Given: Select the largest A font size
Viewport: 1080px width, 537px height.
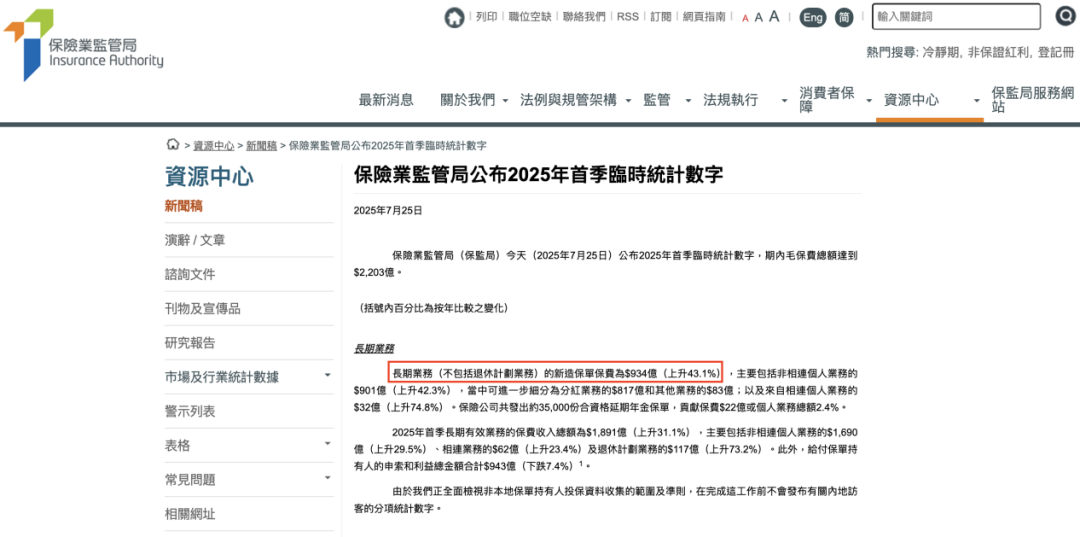Looking at the screenshot, I should point(774,17).
